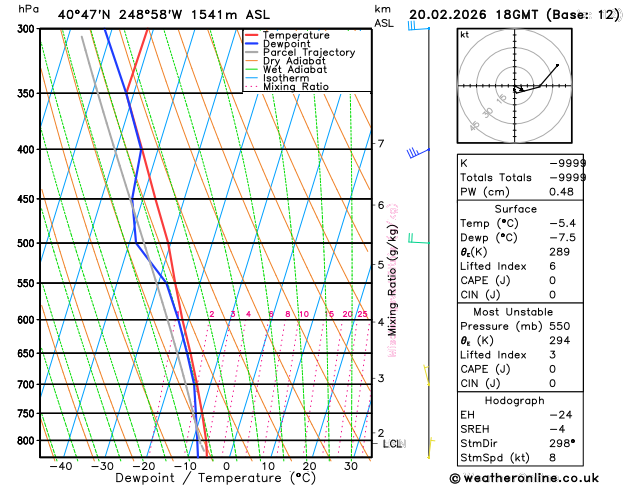Click the red Temperature legend line
The width and height of the screenshot is (629, 486).
click(252, 34)
